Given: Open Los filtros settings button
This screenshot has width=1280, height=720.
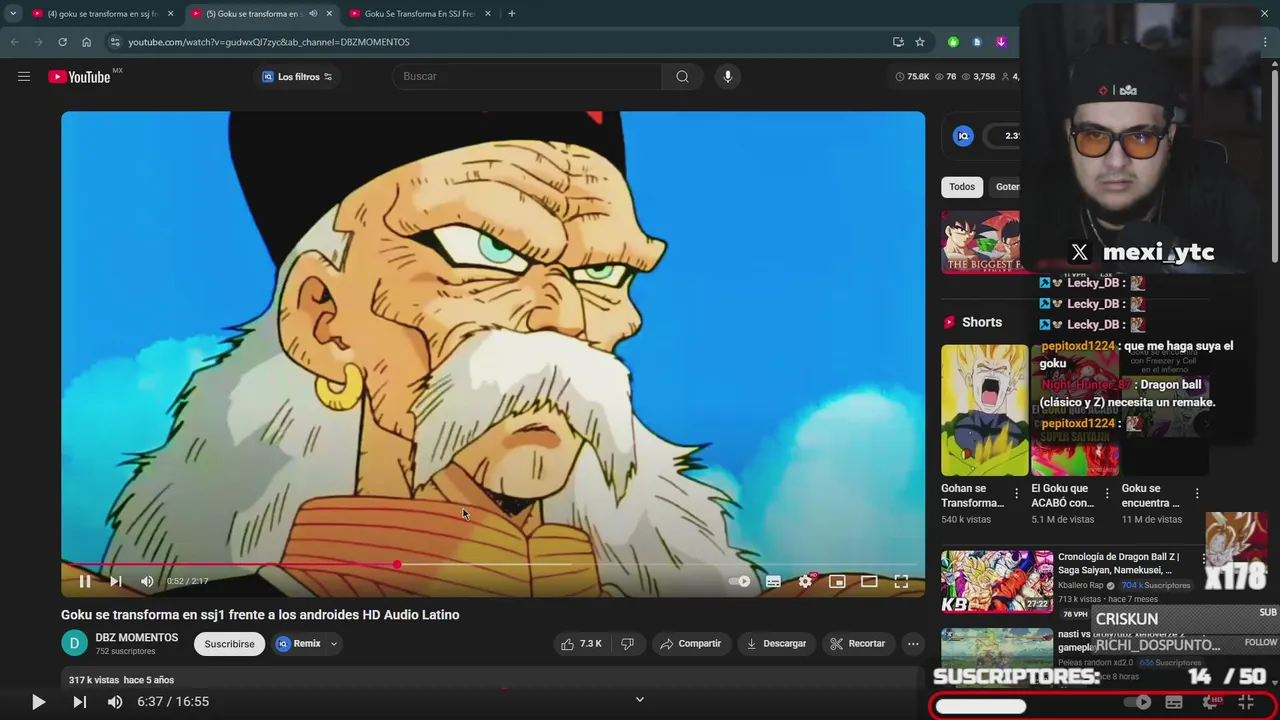Looking at the screenshot, I should (x=297, y=77).
